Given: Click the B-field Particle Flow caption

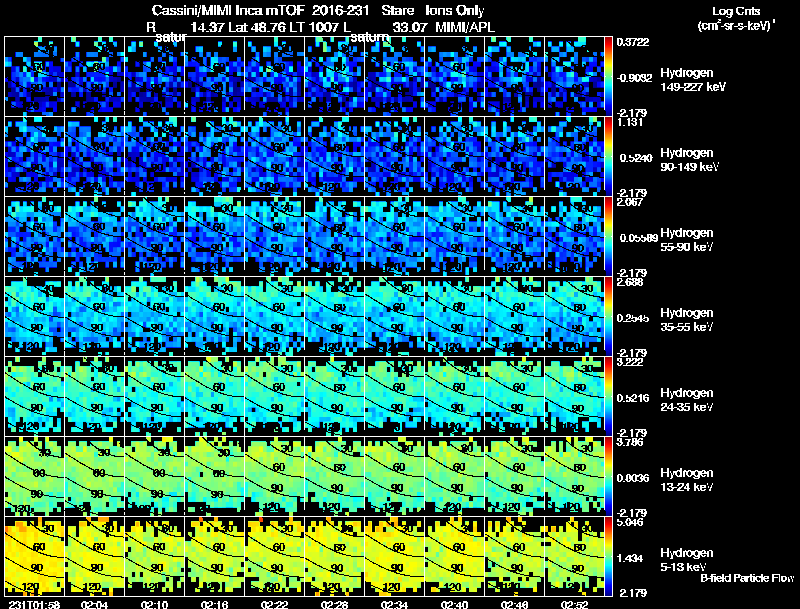Looking at the screenshot, I should click(747, 578).
